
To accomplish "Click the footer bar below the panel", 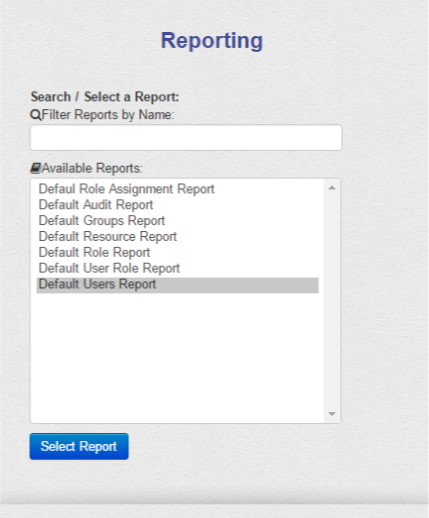I will (x=214, y=511).
